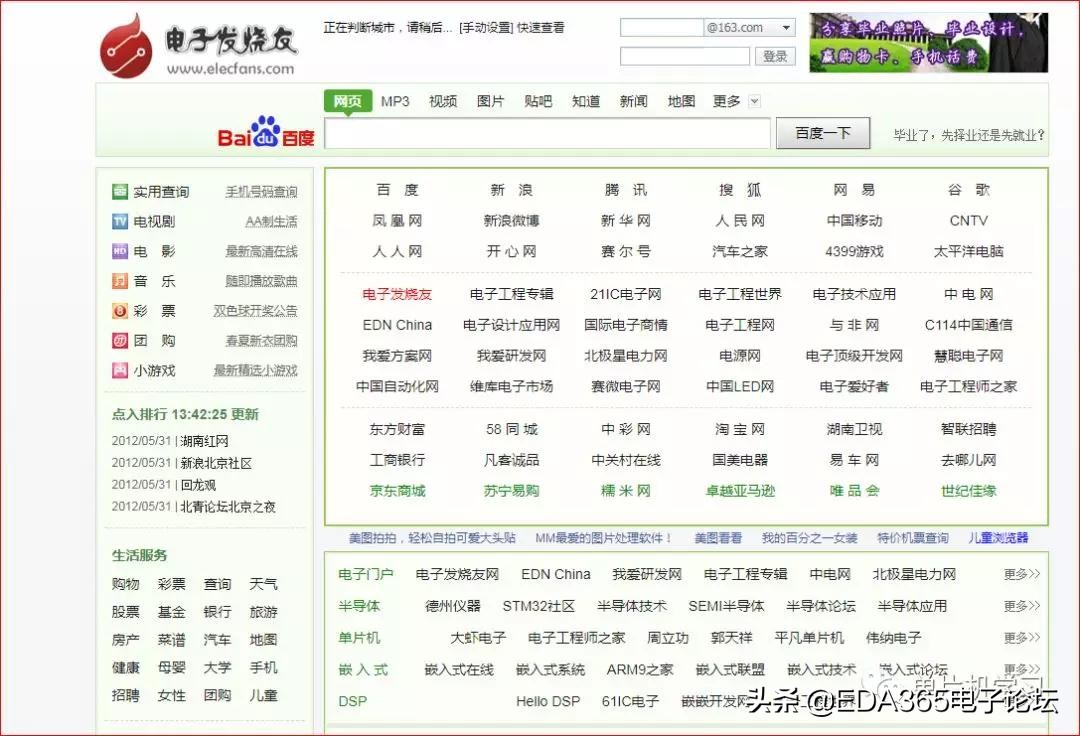The width and height of the screenshot is (1080, 736).
Task: Click the 百度一下 search button
Action: click(x=822, y=131)
